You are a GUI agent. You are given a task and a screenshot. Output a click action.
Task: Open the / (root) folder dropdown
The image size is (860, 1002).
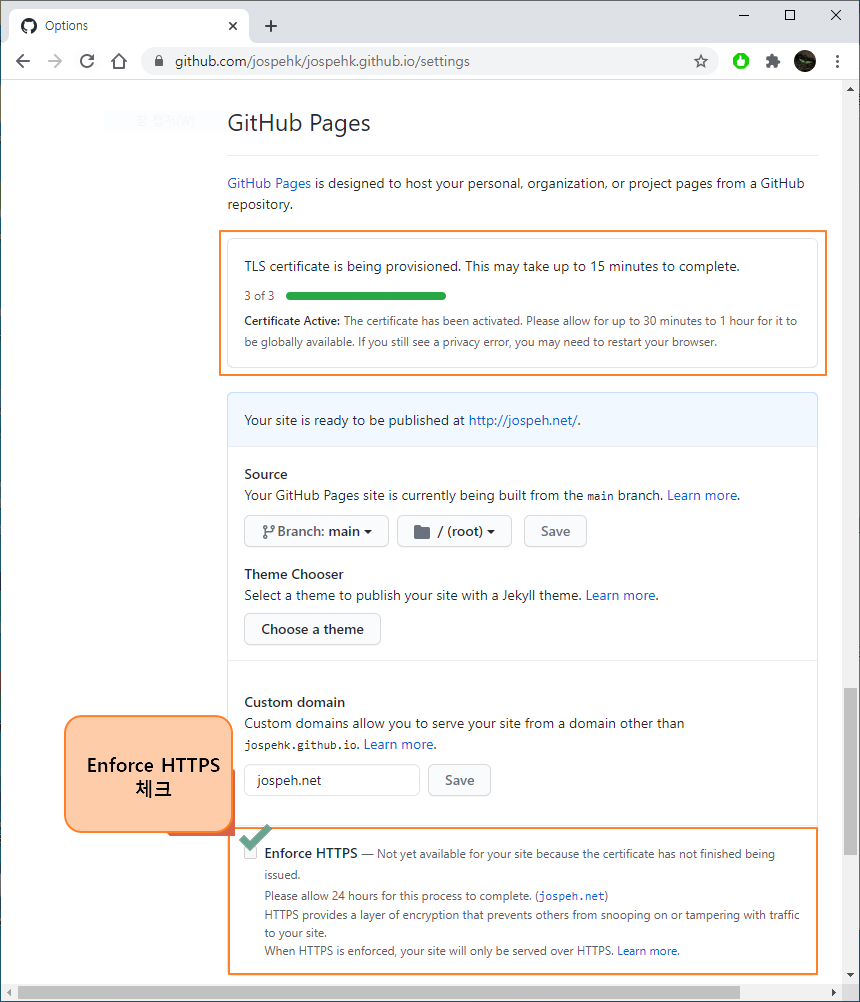click(454, 531)
